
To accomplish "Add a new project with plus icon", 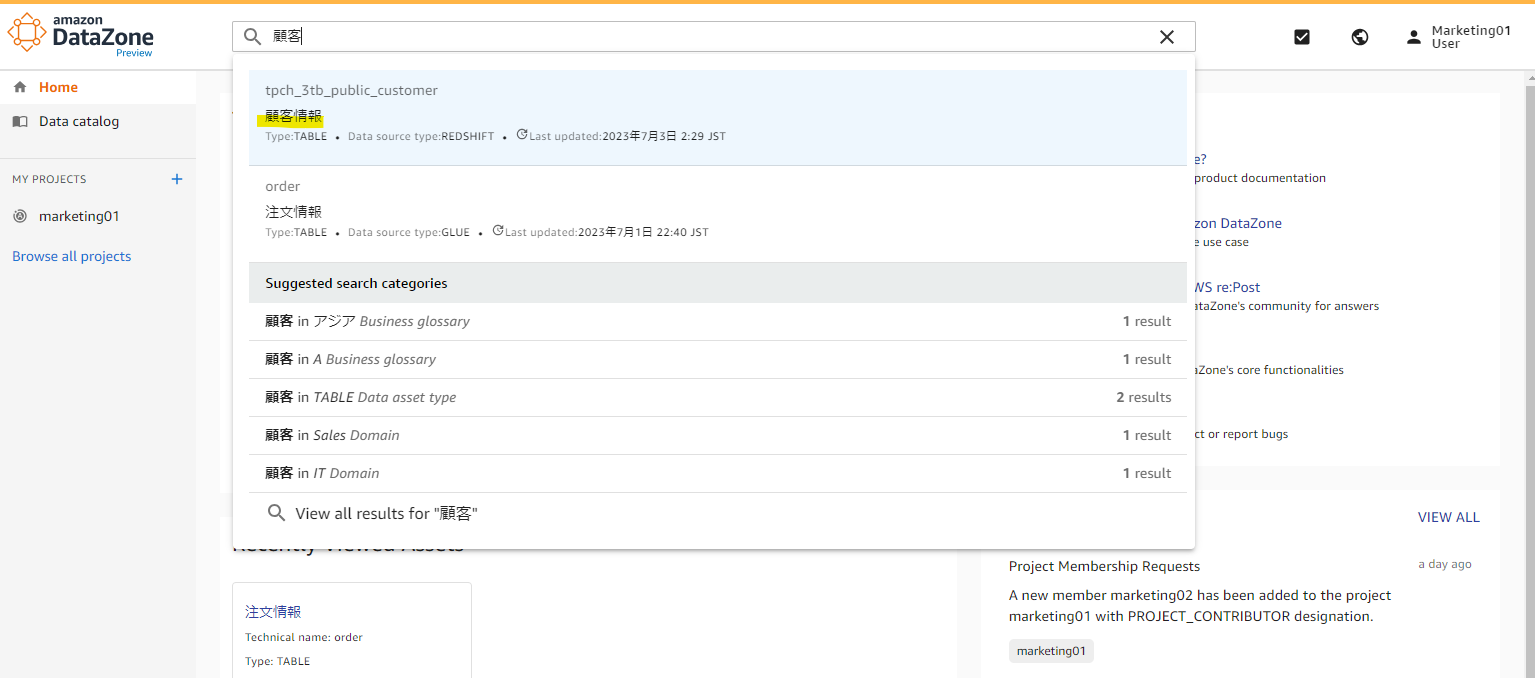I will 177,179.
